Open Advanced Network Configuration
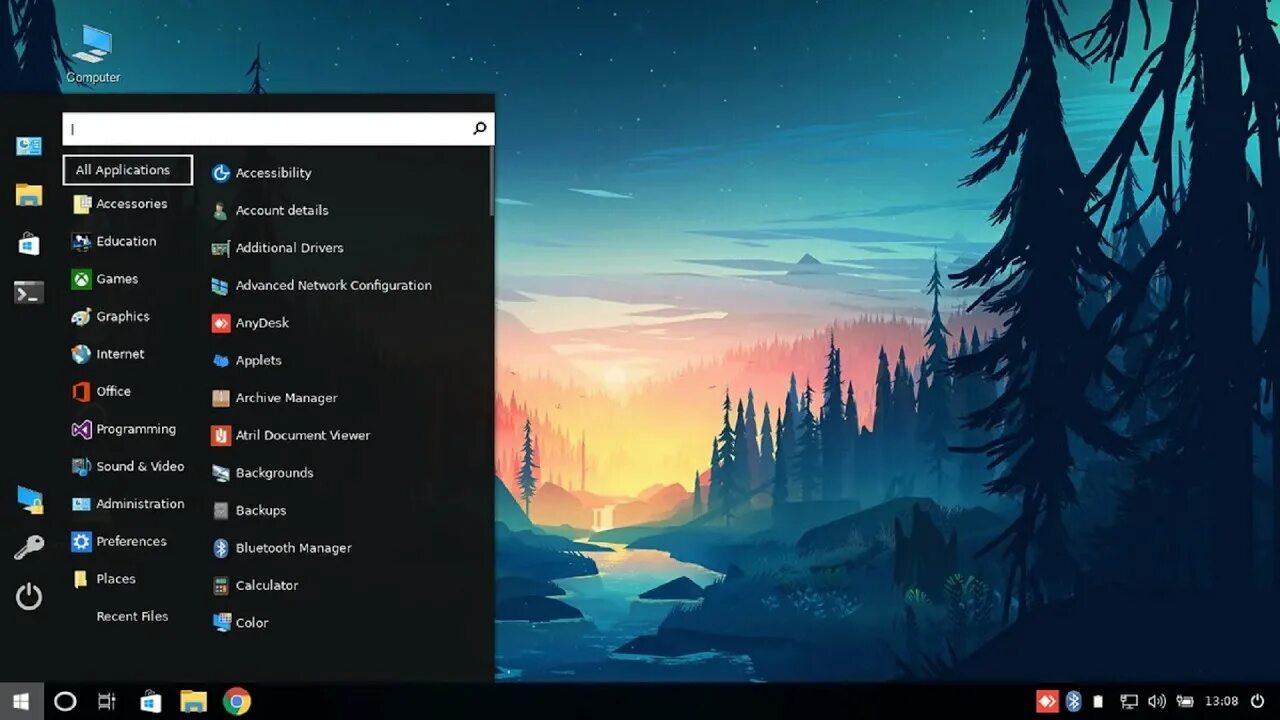1280x720 pixels. click(333, 285)
